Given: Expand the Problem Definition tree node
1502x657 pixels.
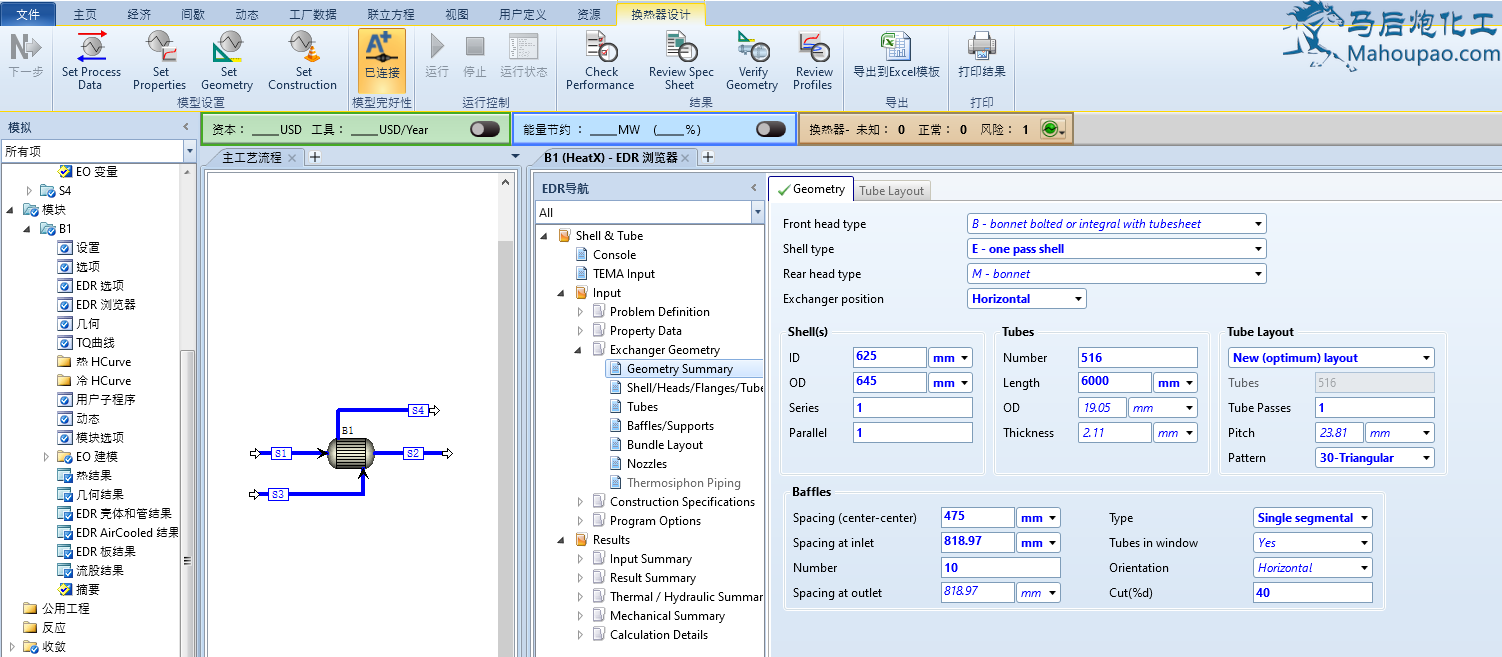Looking at the screenshot, I should click(x=580, y=312).
